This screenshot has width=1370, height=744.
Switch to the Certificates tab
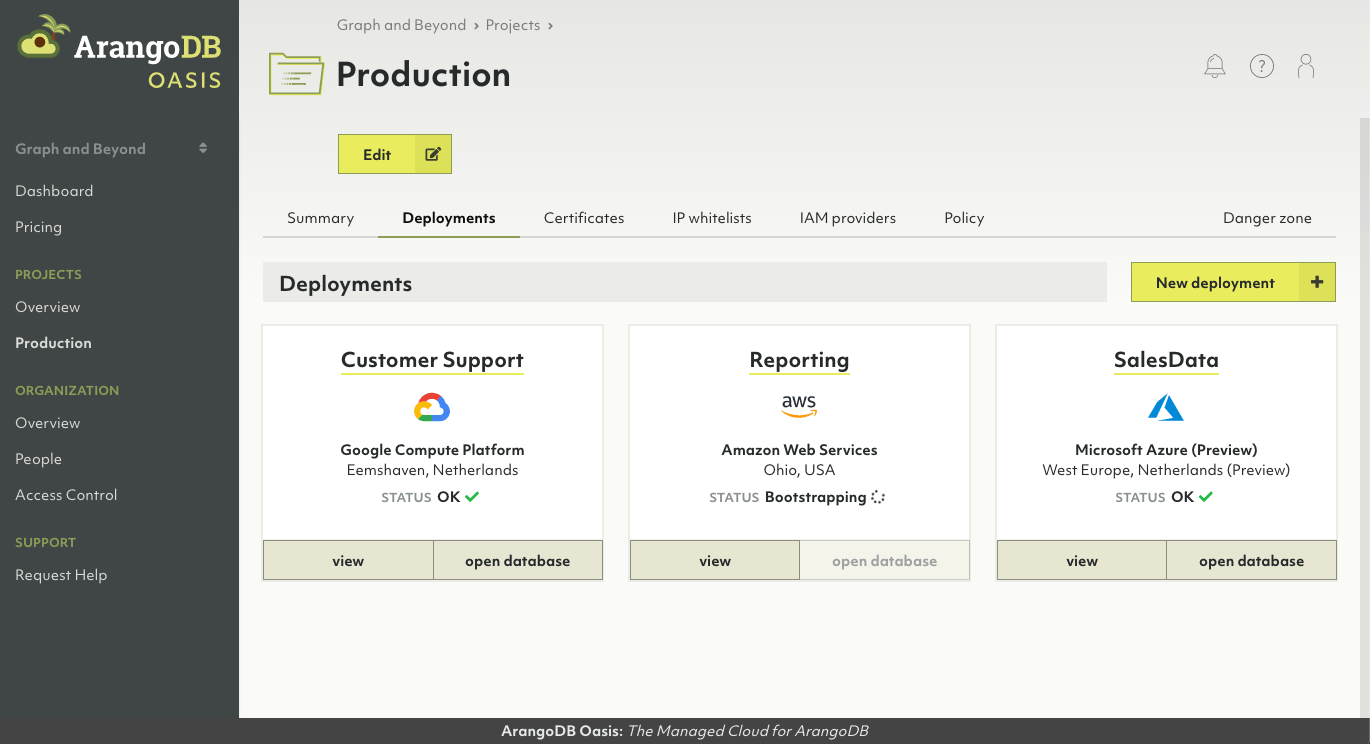coord(584,218)
